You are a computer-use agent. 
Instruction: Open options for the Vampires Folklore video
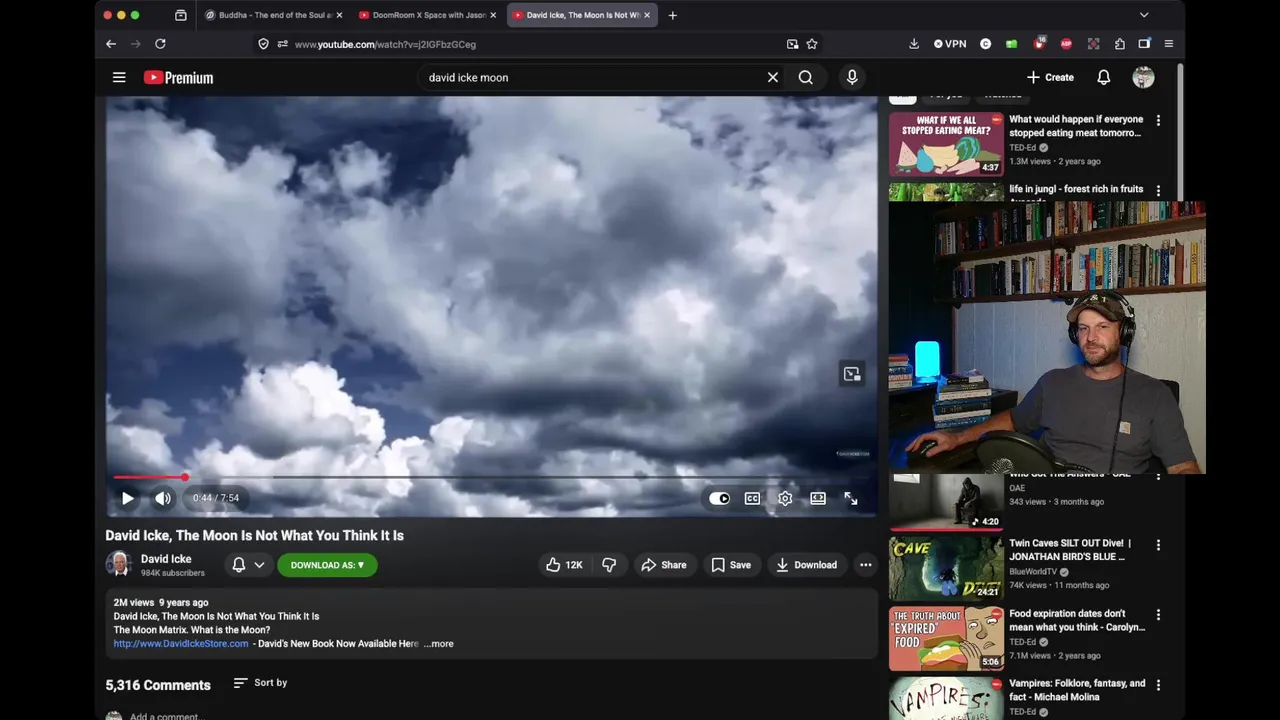click(1158, 685)
